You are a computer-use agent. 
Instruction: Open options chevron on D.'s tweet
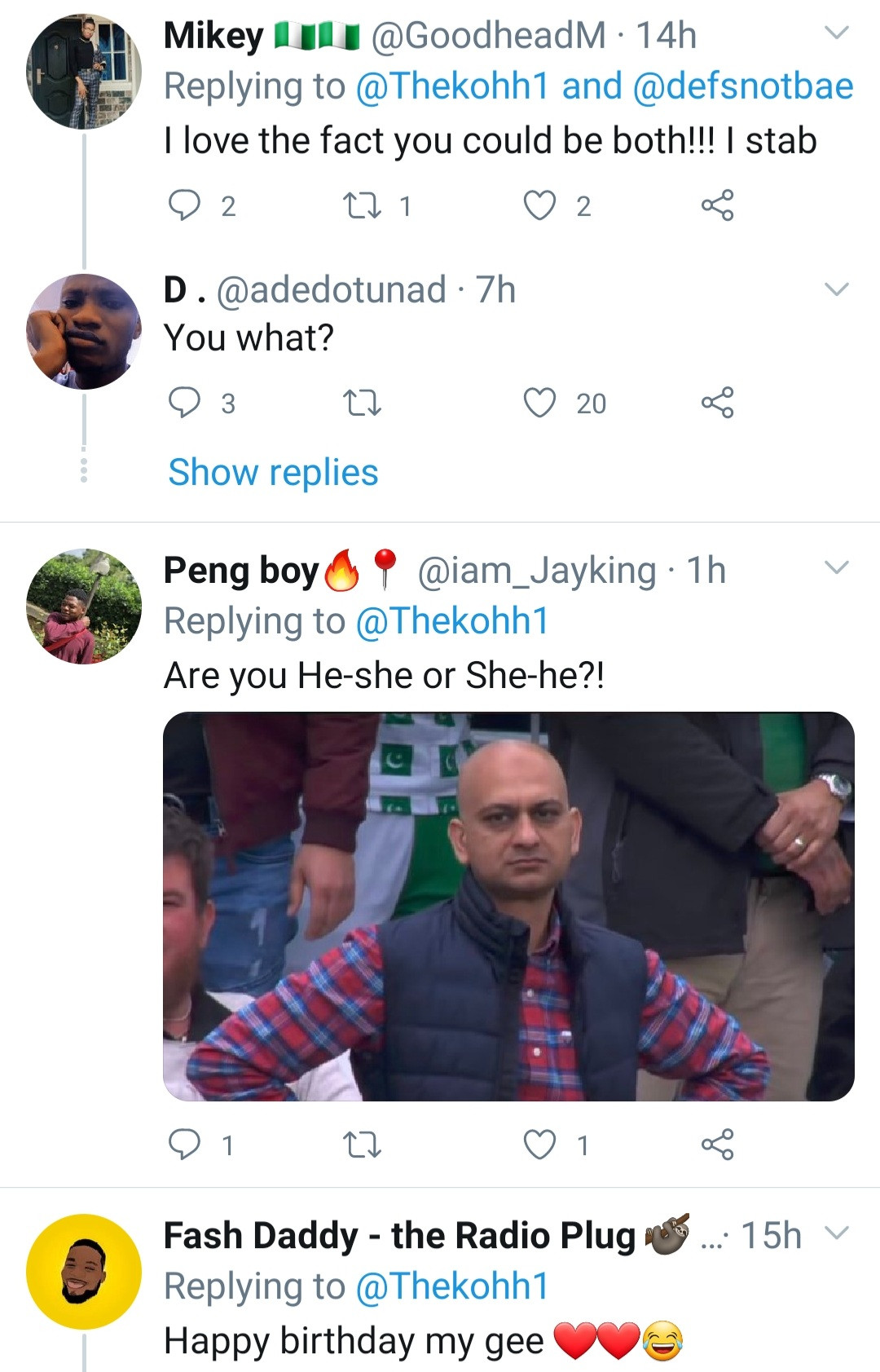837,289
